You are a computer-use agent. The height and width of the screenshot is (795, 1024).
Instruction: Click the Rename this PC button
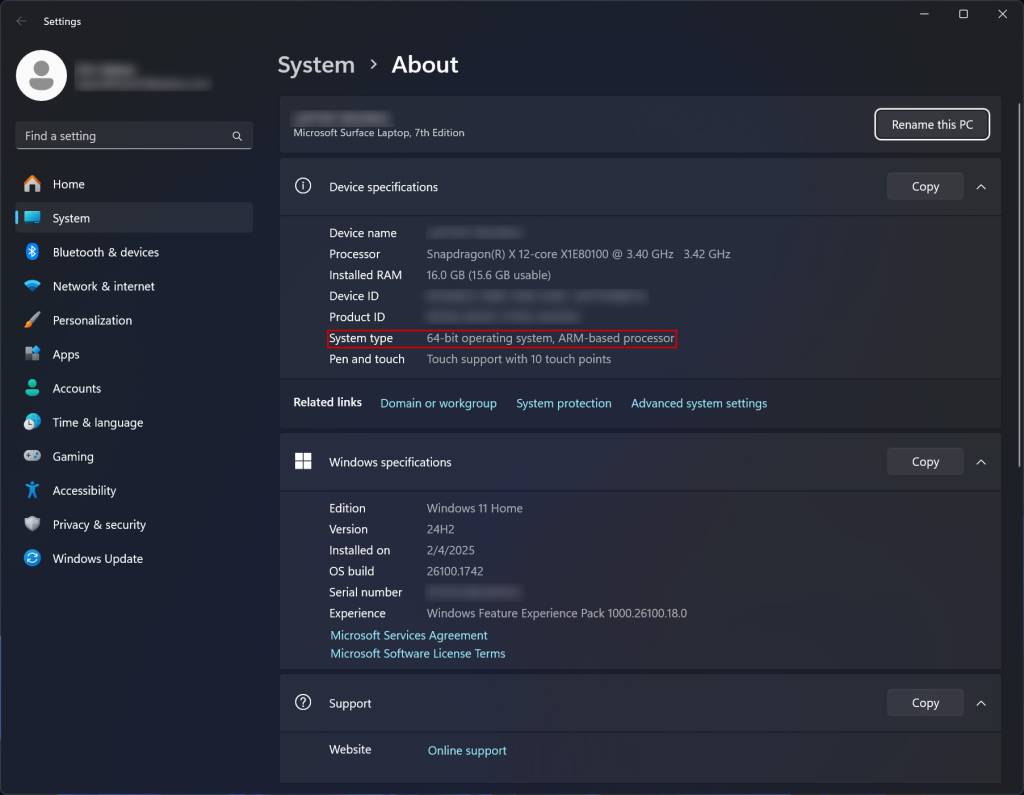932,124
